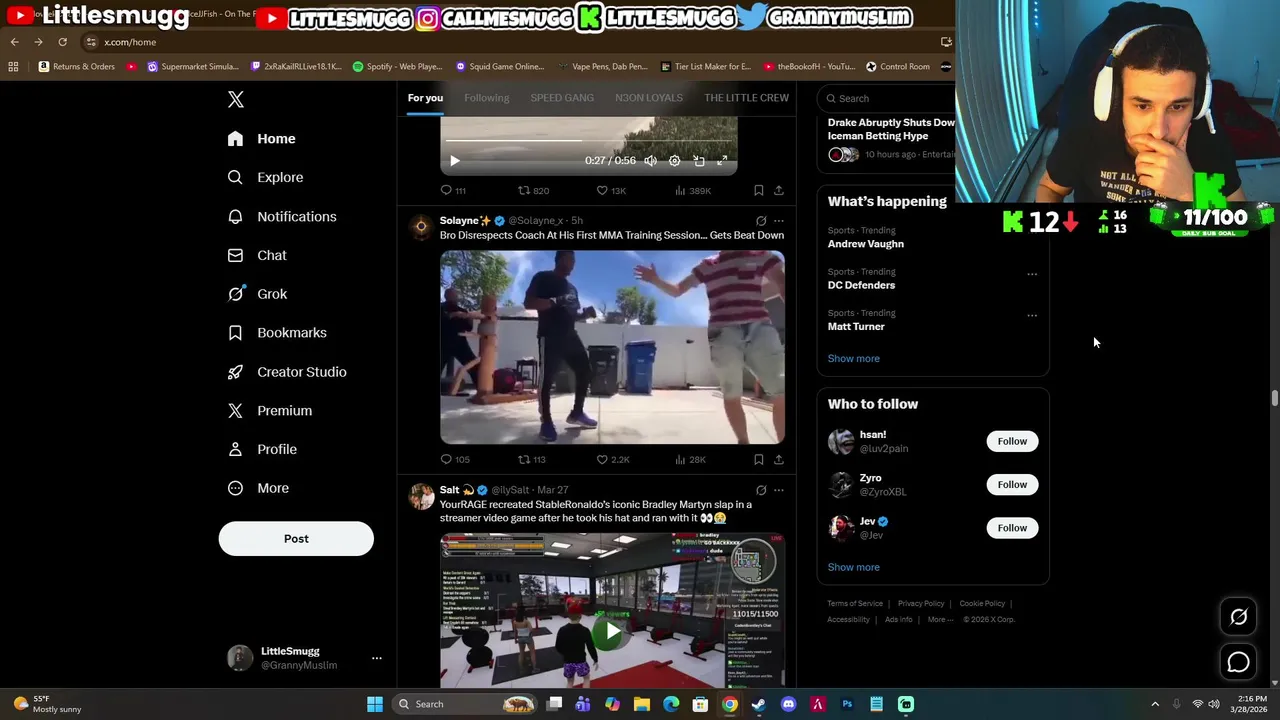Repost the post with 820 reposts
This screenshot has height=720, width=1280.
pyautogui.click(x=533, y=190)
